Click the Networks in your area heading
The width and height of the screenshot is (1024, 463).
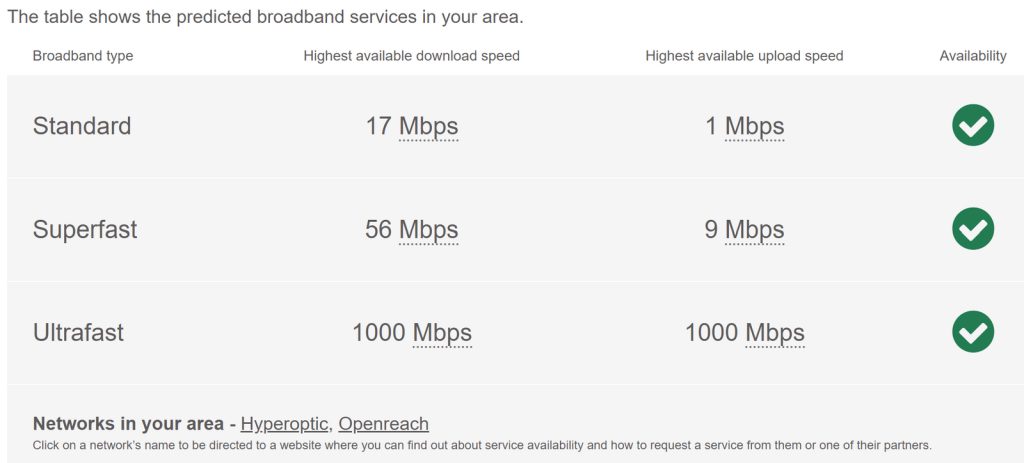[128, 424]
